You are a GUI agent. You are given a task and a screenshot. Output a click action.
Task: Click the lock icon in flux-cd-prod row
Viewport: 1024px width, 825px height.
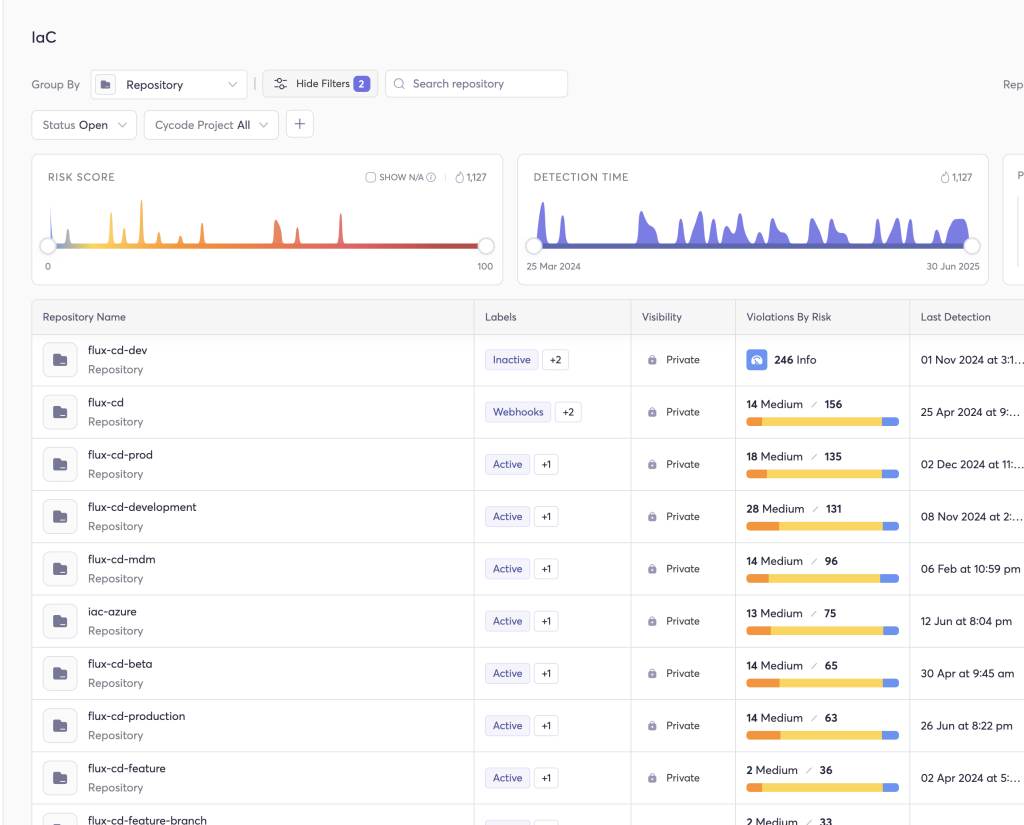pos(652,465)
